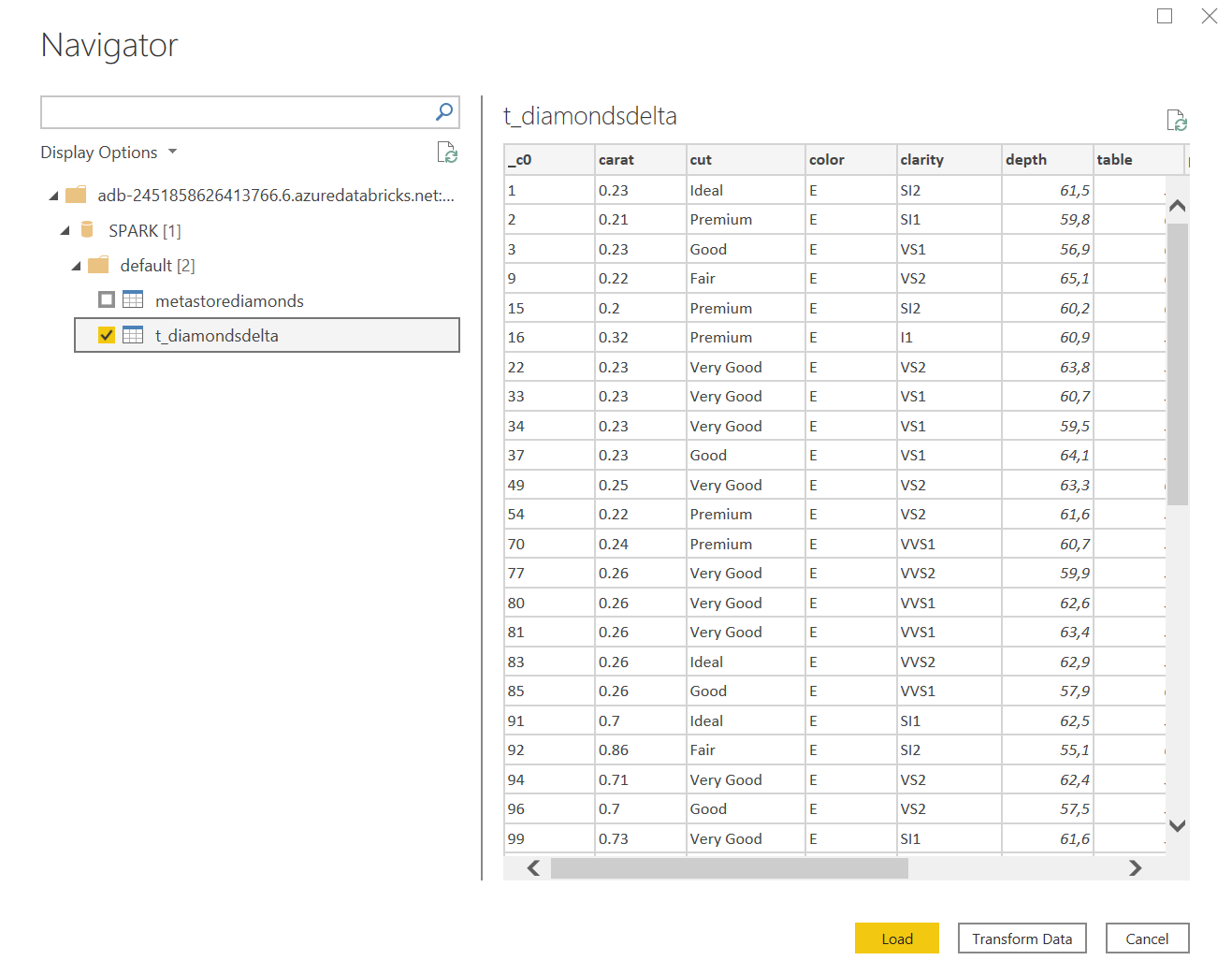This screenshot has height=975, width=1232.
Task: Click the folder icon beside the default schema
Action: click(97, 265)
